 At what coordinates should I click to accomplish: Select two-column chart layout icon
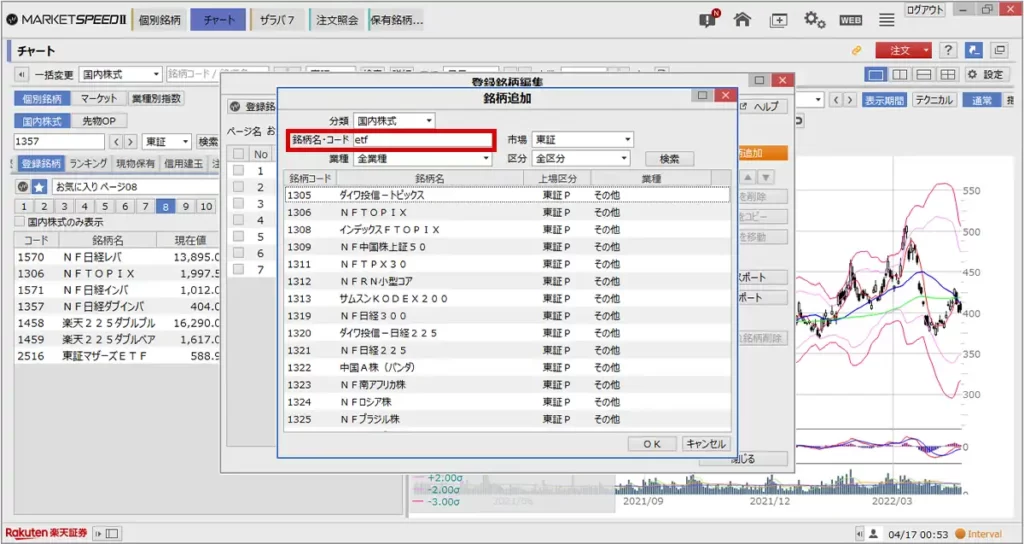pos(900,74)
